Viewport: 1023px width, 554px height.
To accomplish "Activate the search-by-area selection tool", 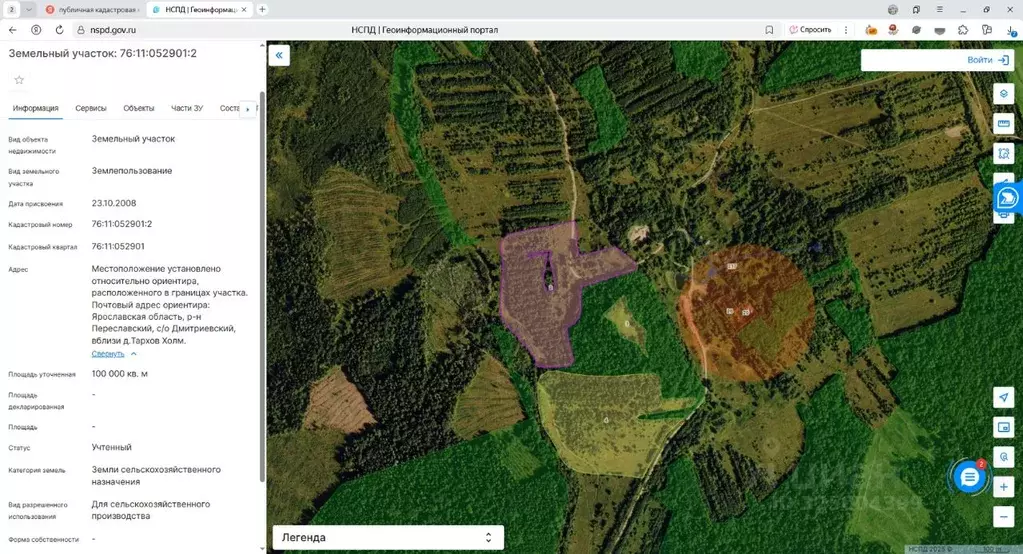I will [1004, 154].
